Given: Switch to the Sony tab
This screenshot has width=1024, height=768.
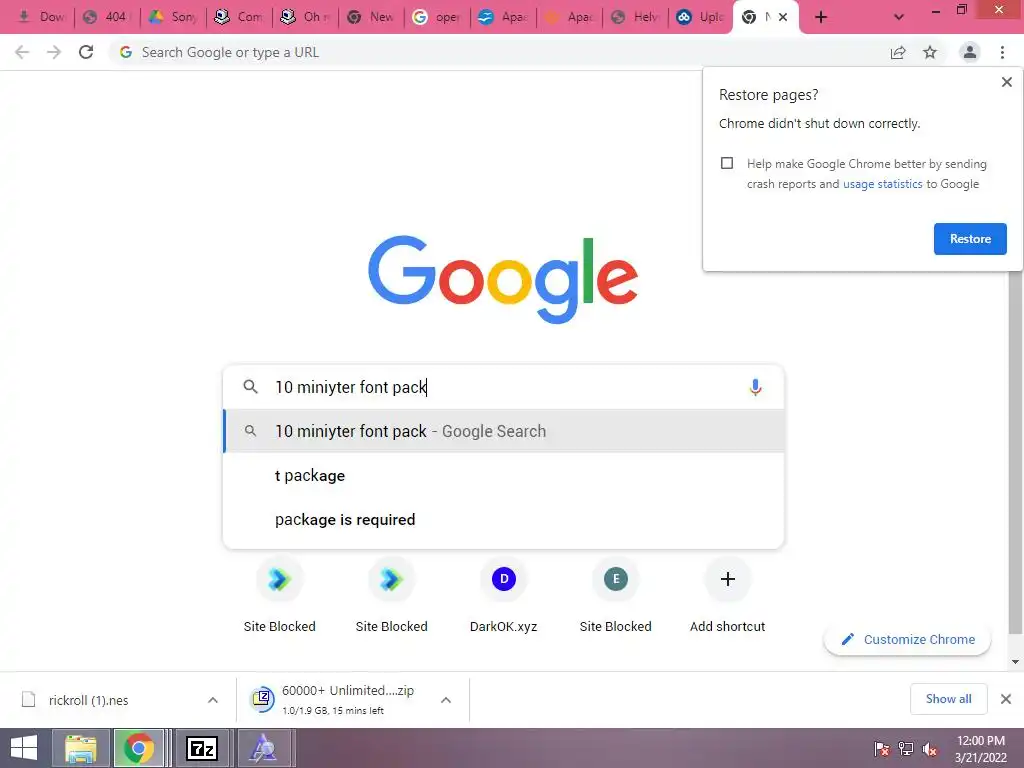Looking at the screenshot, I should tap(173, 17).
